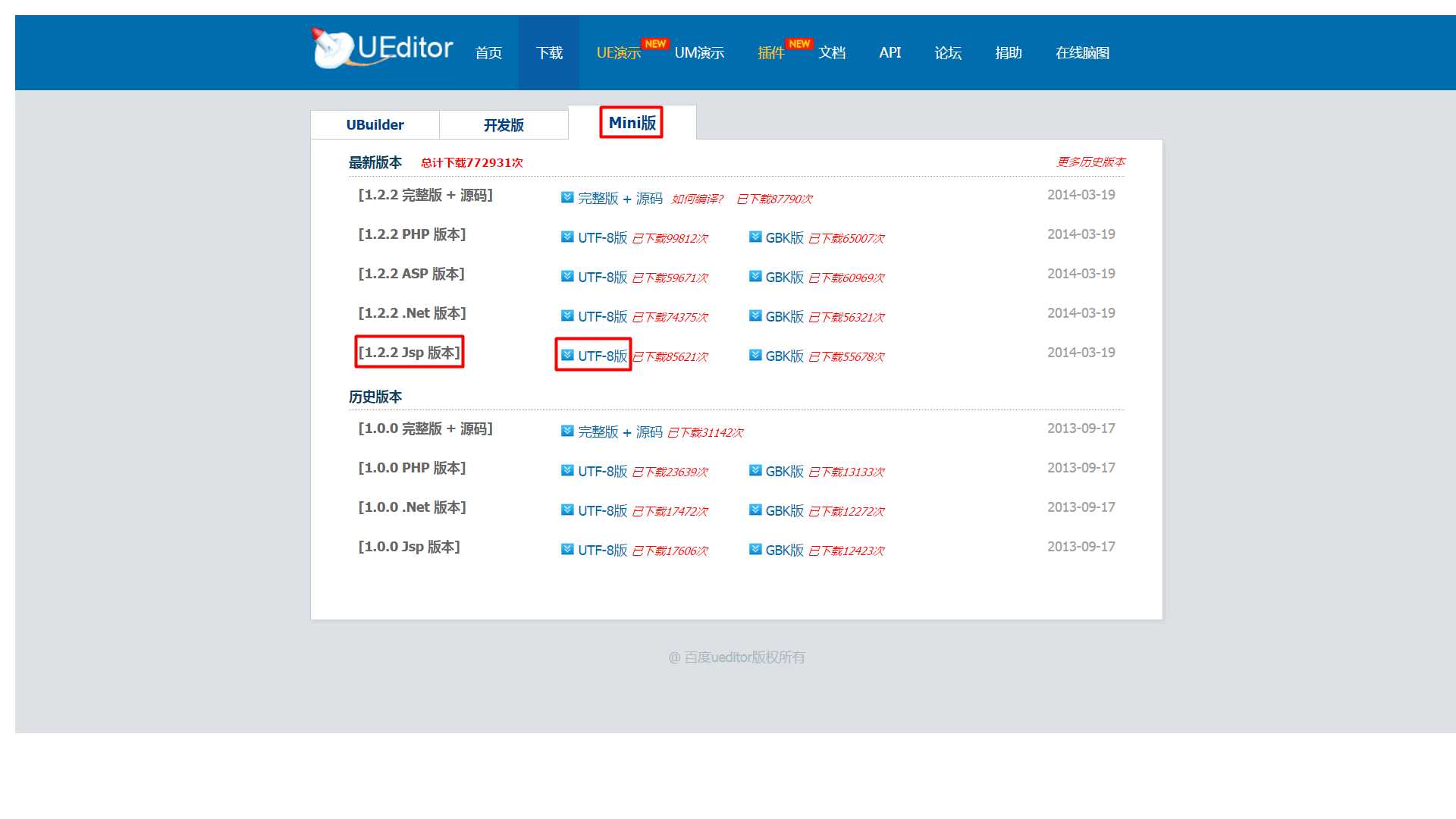The image size is (1456, 819).
Task: Download 1.0.0 .Net GBK版 link
Action: (x=784, y=511)
